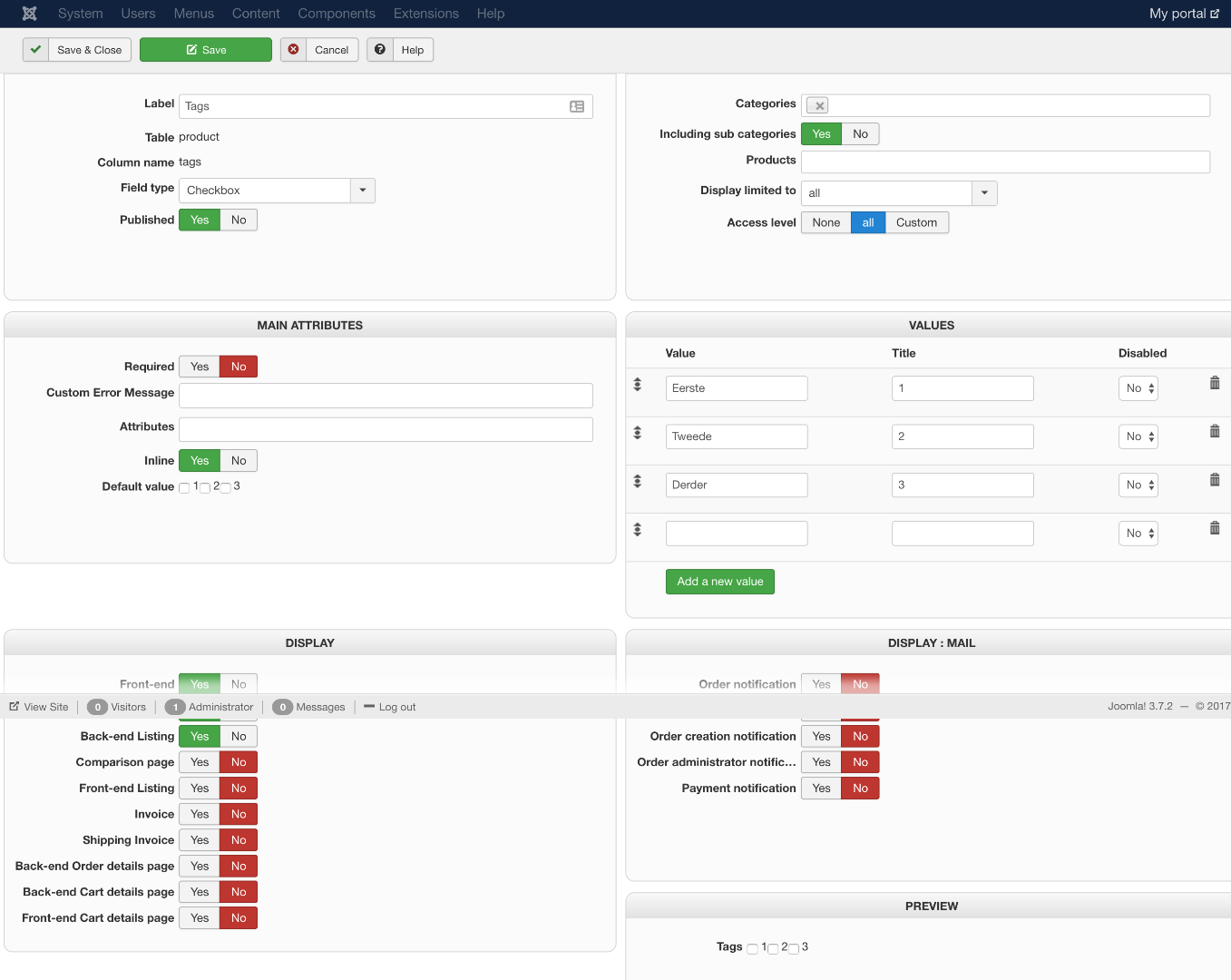Delete the Derder value row
The width and height of the screenshot is (1231, 980).
pyautogui.click(x=1215, y=479)
